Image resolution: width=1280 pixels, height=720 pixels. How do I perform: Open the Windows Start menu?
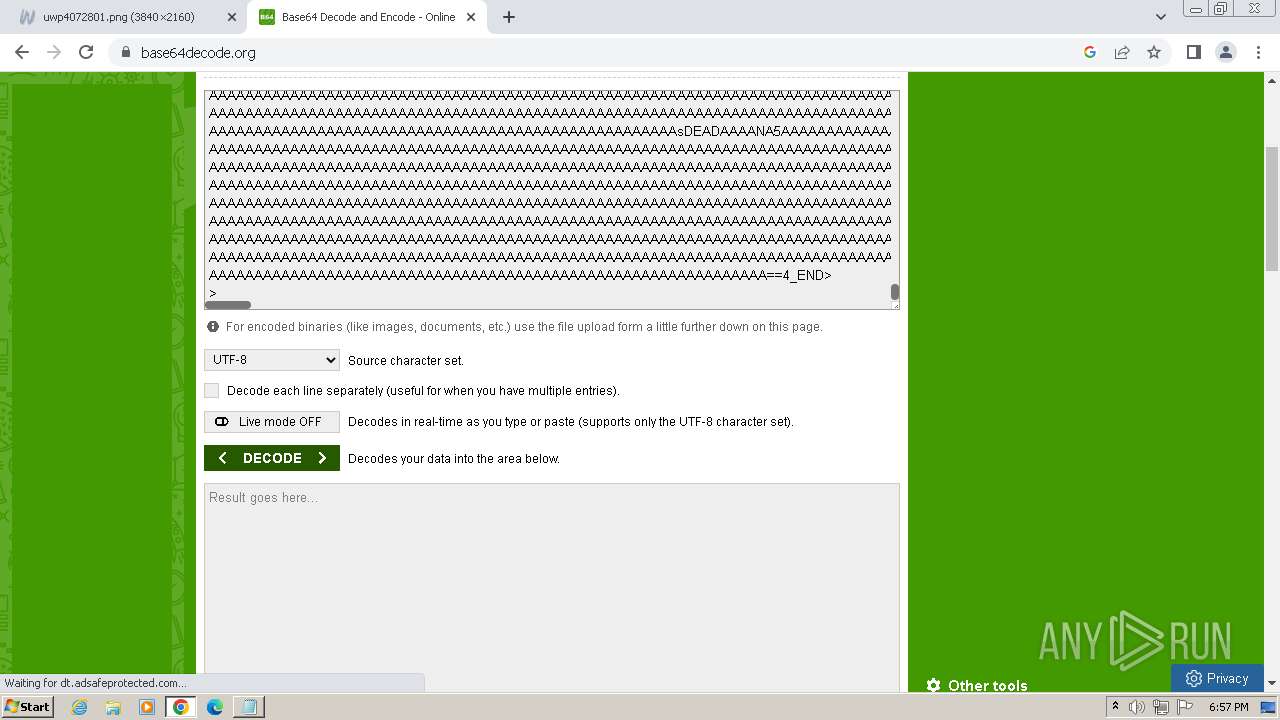tap(28, 706)
